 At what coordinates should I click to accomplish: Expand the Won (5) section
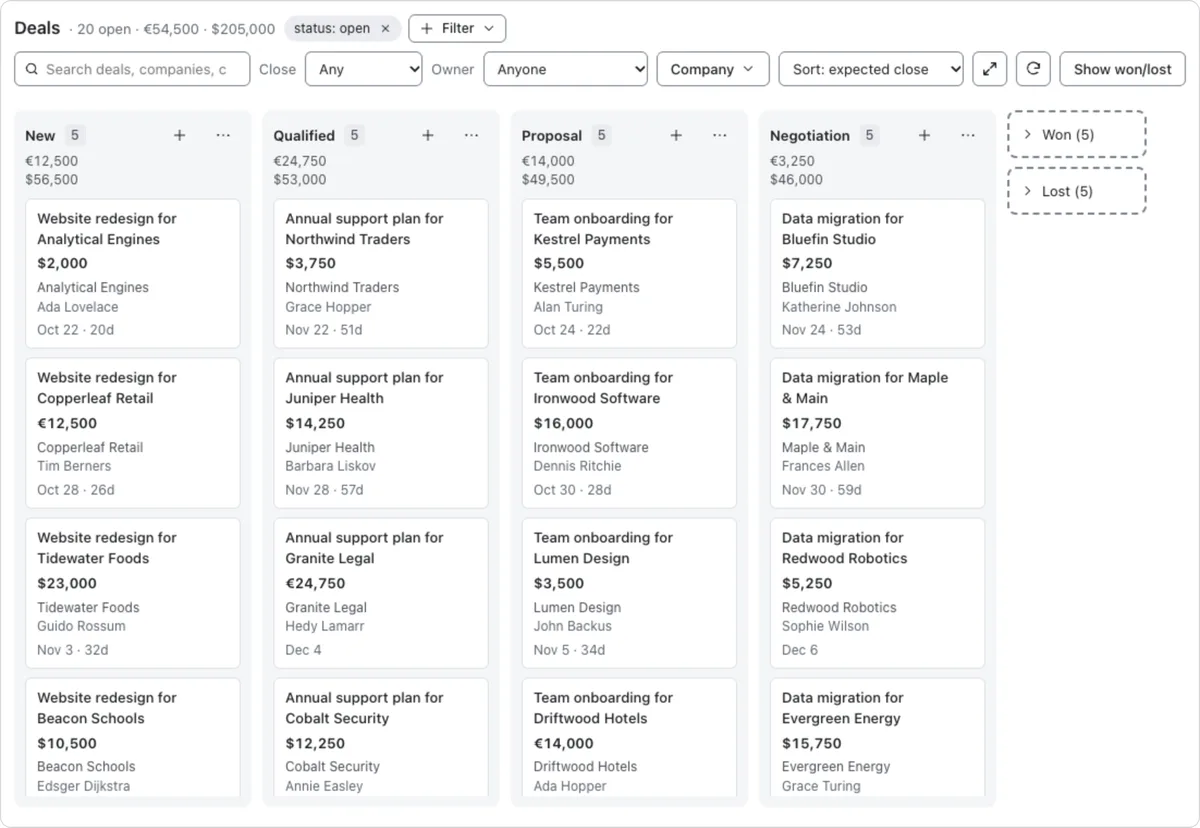[1076, 134]
